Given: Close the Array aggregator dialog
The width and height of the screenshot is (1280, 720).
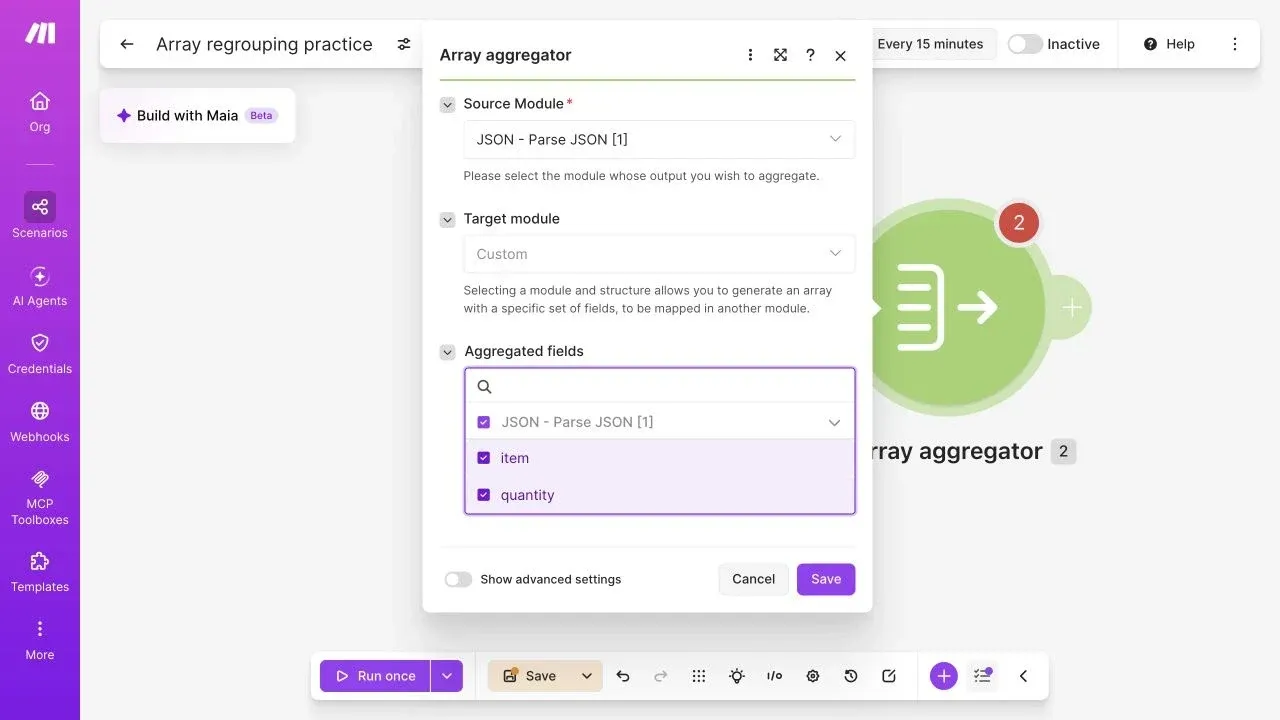Looking at the screenshot, I should point(840,55).
